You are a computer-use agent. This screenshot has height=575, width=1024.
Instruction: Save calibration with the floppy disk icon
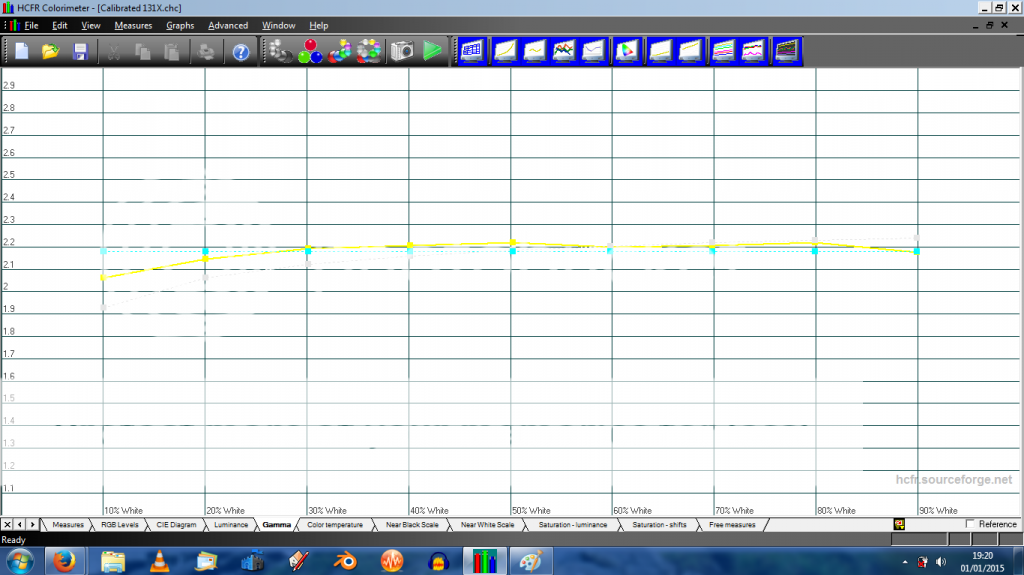tap(80, 51)
